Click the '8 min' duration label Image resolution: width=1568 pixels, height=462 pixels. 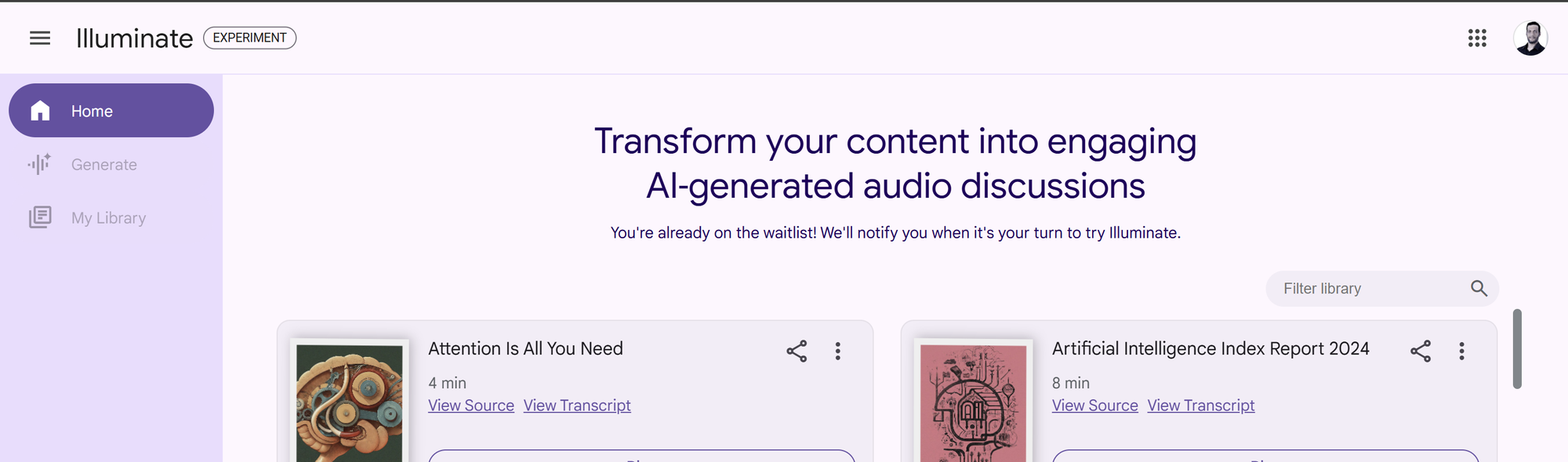[1071, 383]
